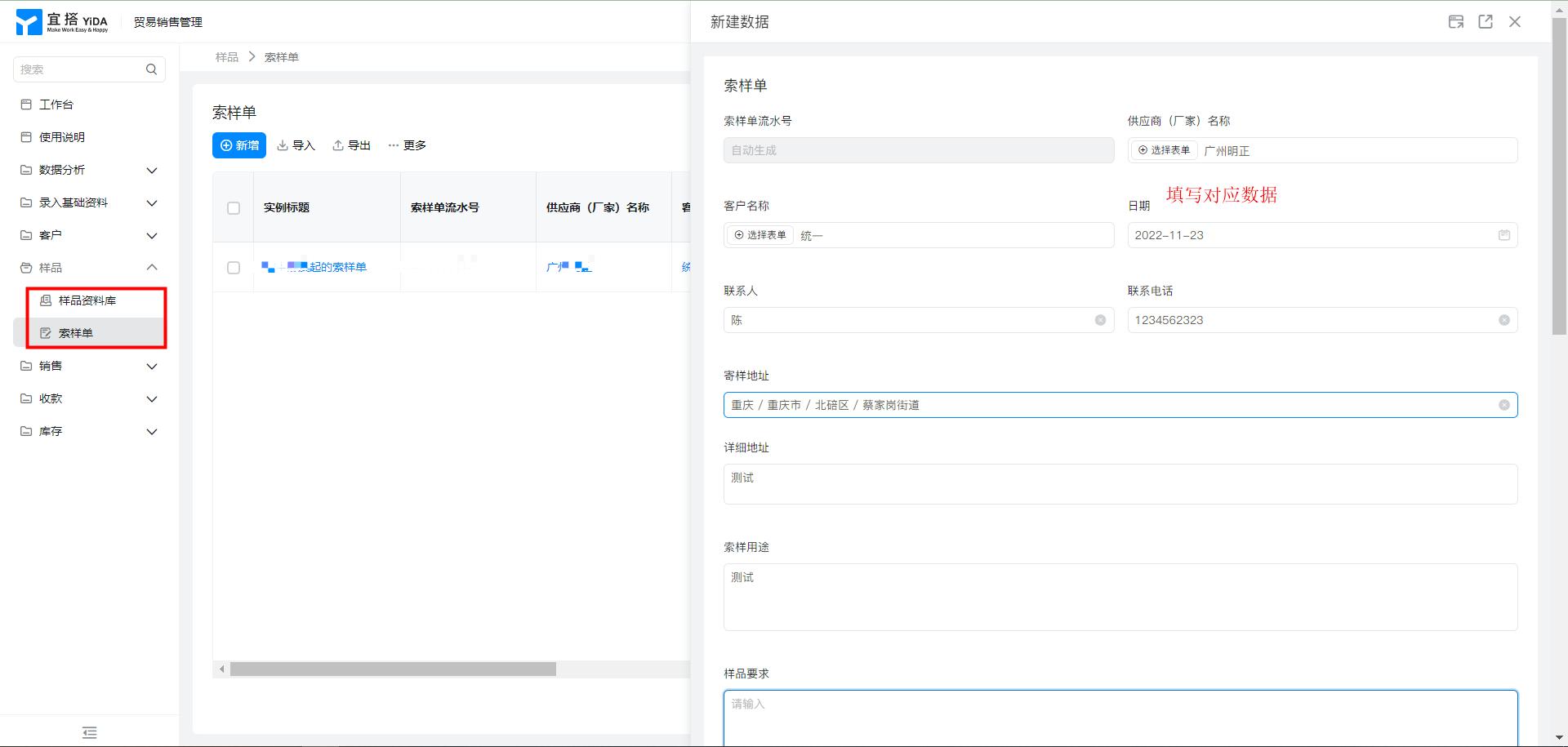Click the 更多 ellipsis icon
1568x747 pixels.
tap(394, 145)
